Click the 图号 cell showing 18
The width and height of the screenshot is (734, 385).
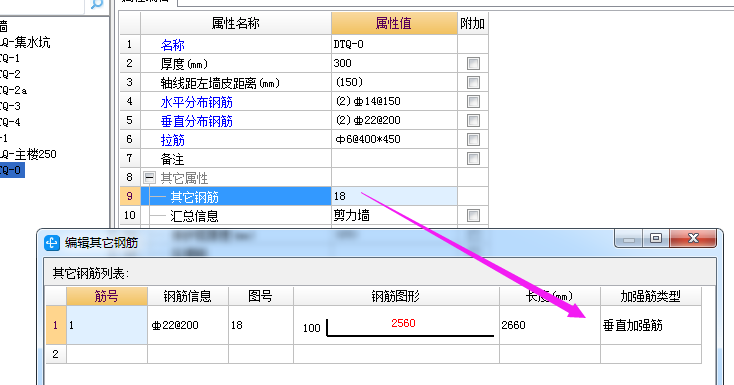point(261,325)
